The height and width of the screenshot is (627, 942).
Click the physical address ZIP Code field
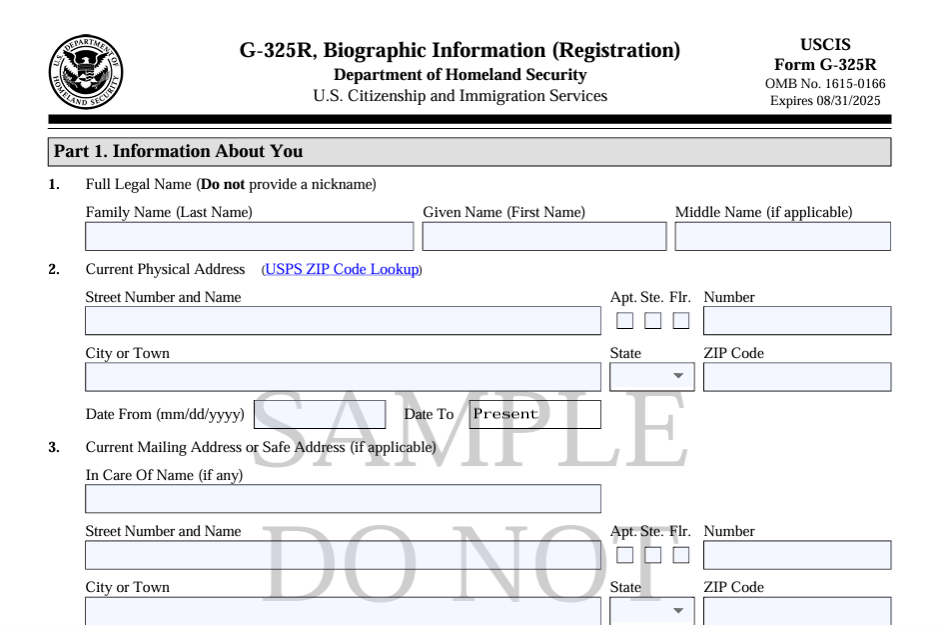pos(796,377)
